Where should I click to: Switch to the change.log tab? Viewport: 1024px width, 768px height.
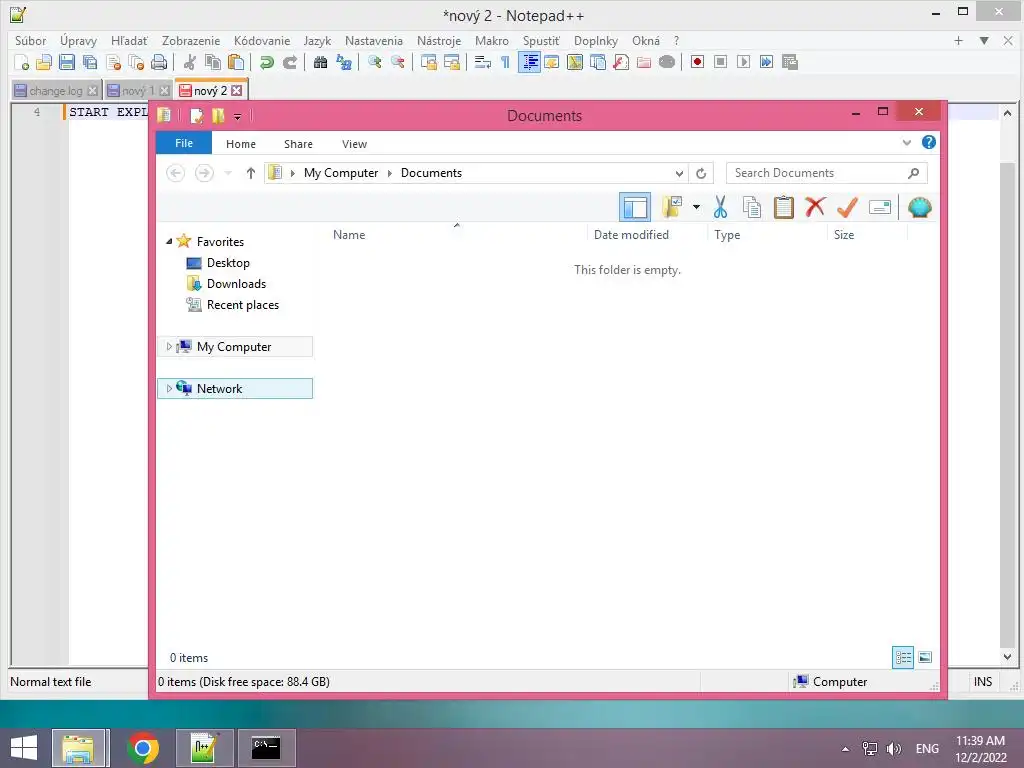click(x=56, y=91)
